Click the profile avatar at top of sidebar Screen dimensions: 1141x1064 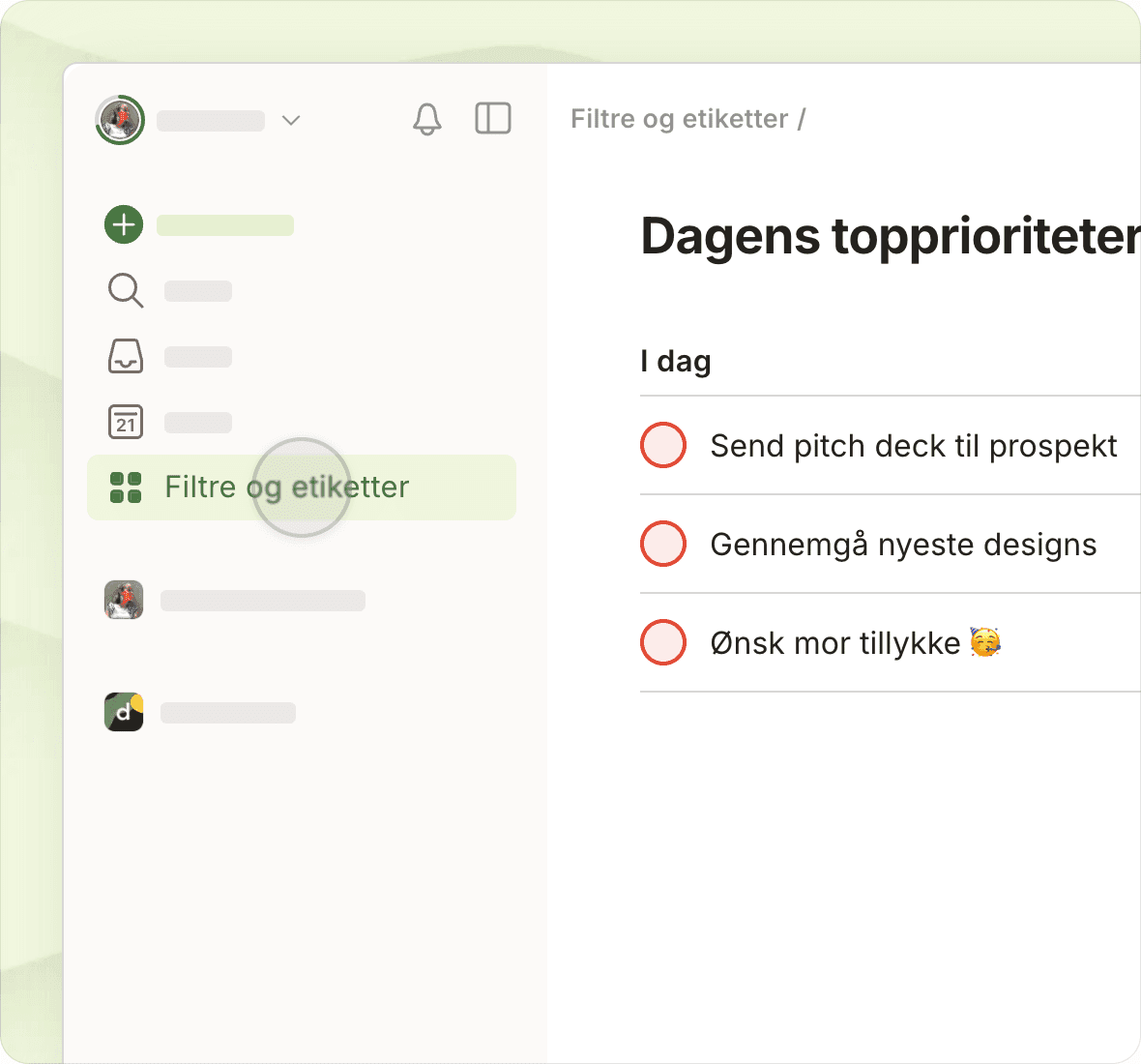point(120,120)
